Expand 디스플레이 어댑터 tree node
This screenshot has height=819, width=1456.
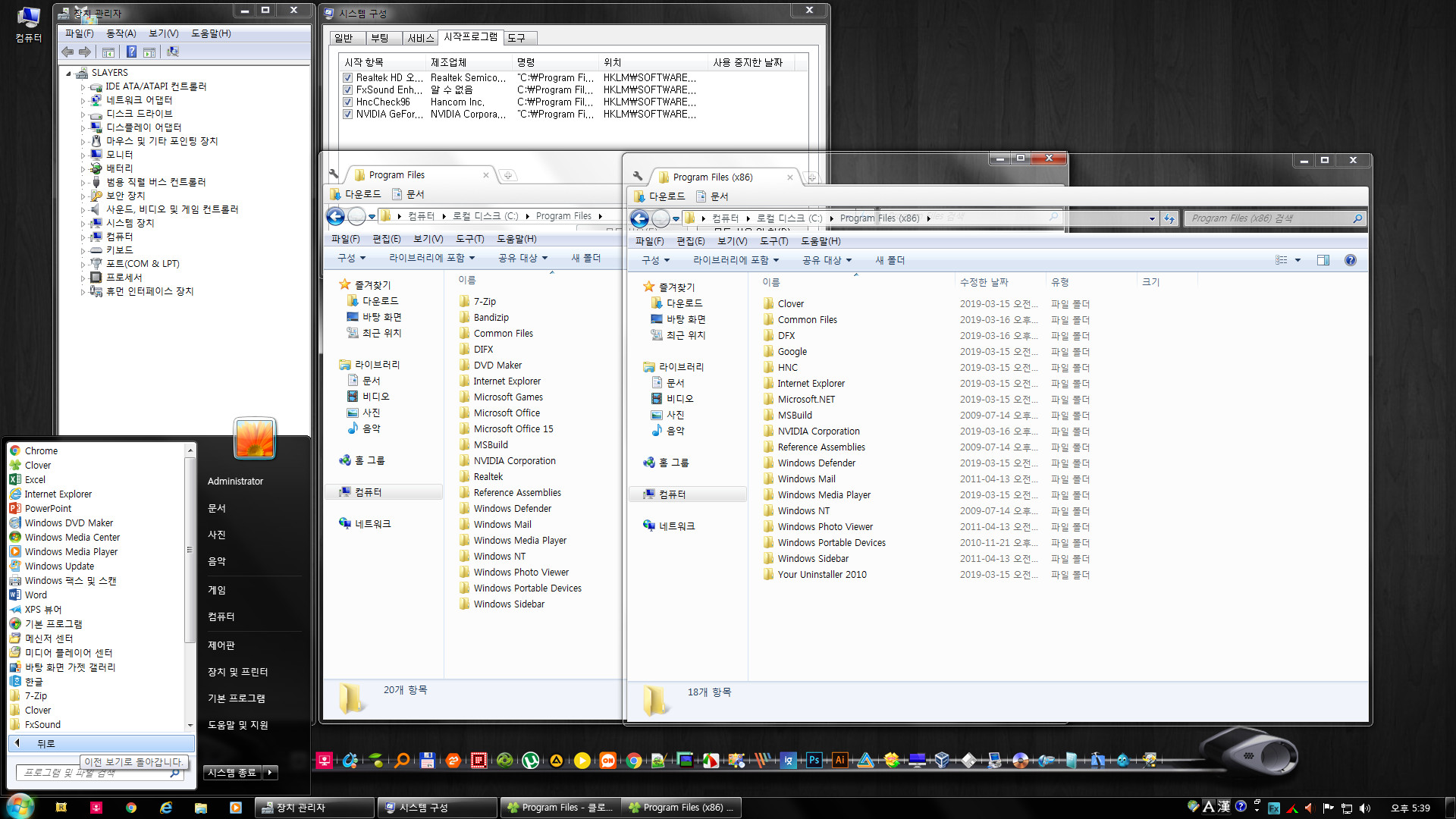(83, 128)
